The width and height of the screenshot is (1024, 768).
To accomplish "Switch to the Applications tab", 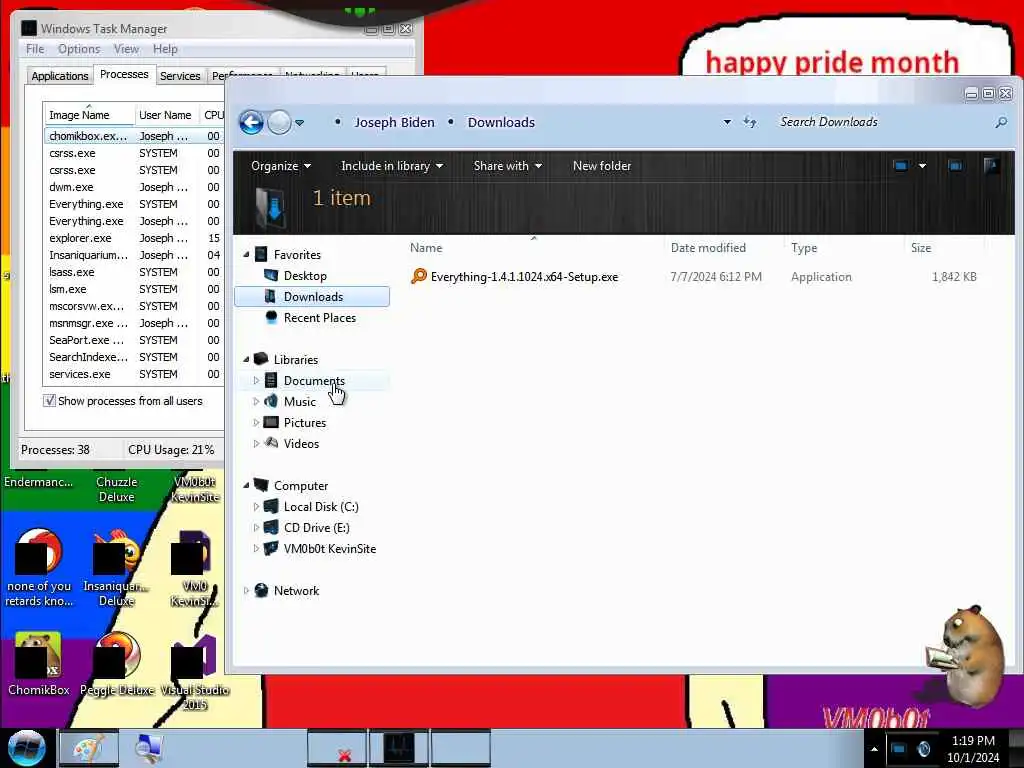I will point(60,76).
